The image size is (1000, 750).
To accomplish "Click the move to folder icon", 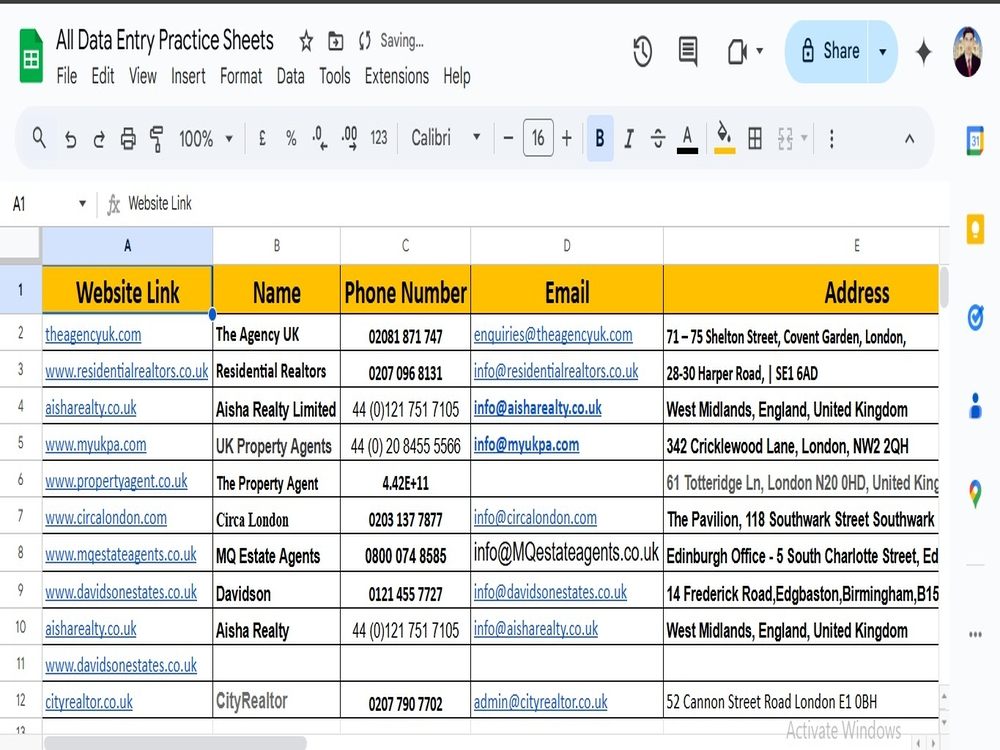I will pos(335,41).
